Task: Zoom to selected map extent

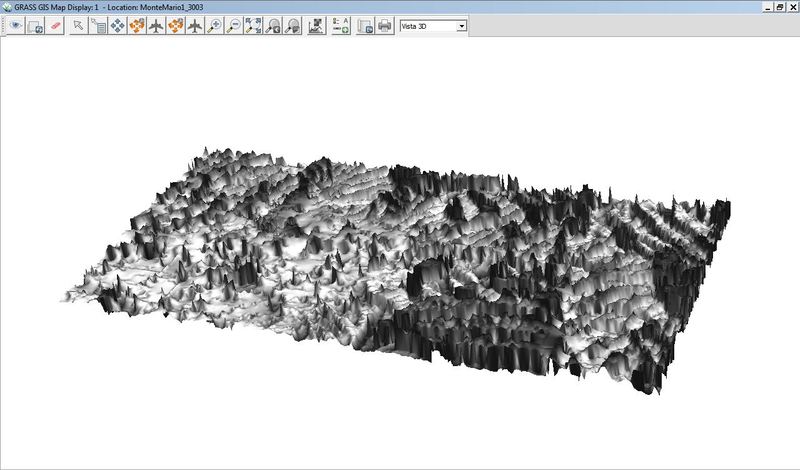Action: coord(253,26)
